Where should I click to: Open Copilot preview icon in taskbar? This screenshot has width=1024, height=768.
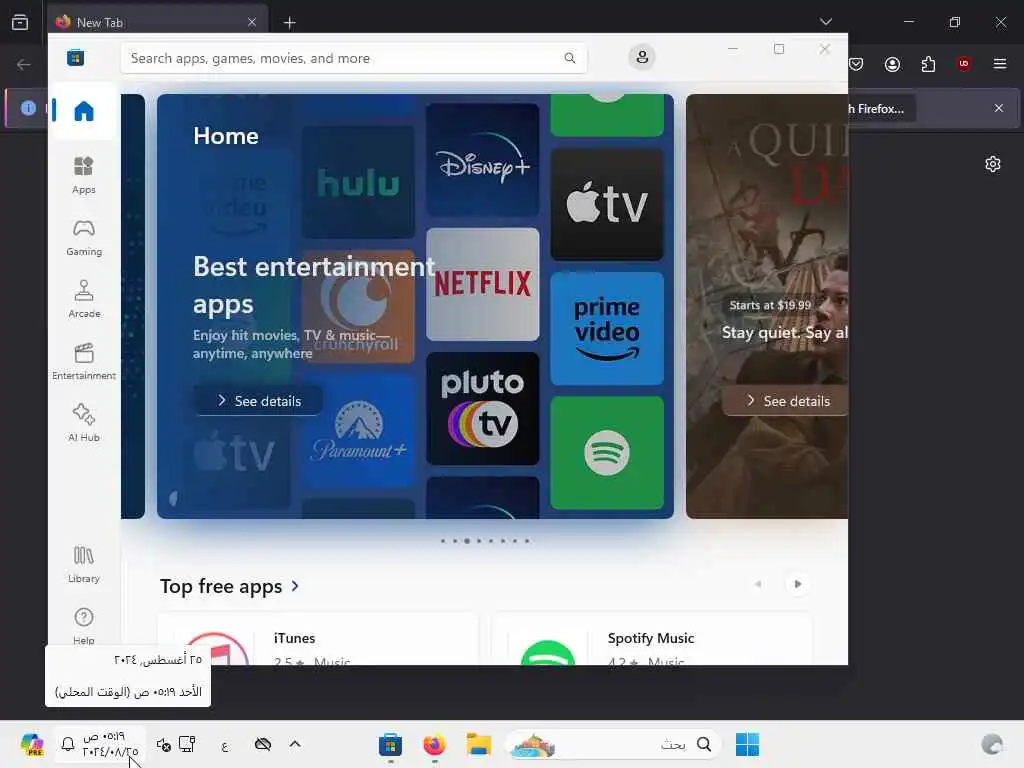pyautogui.click(x=31, y=744)
